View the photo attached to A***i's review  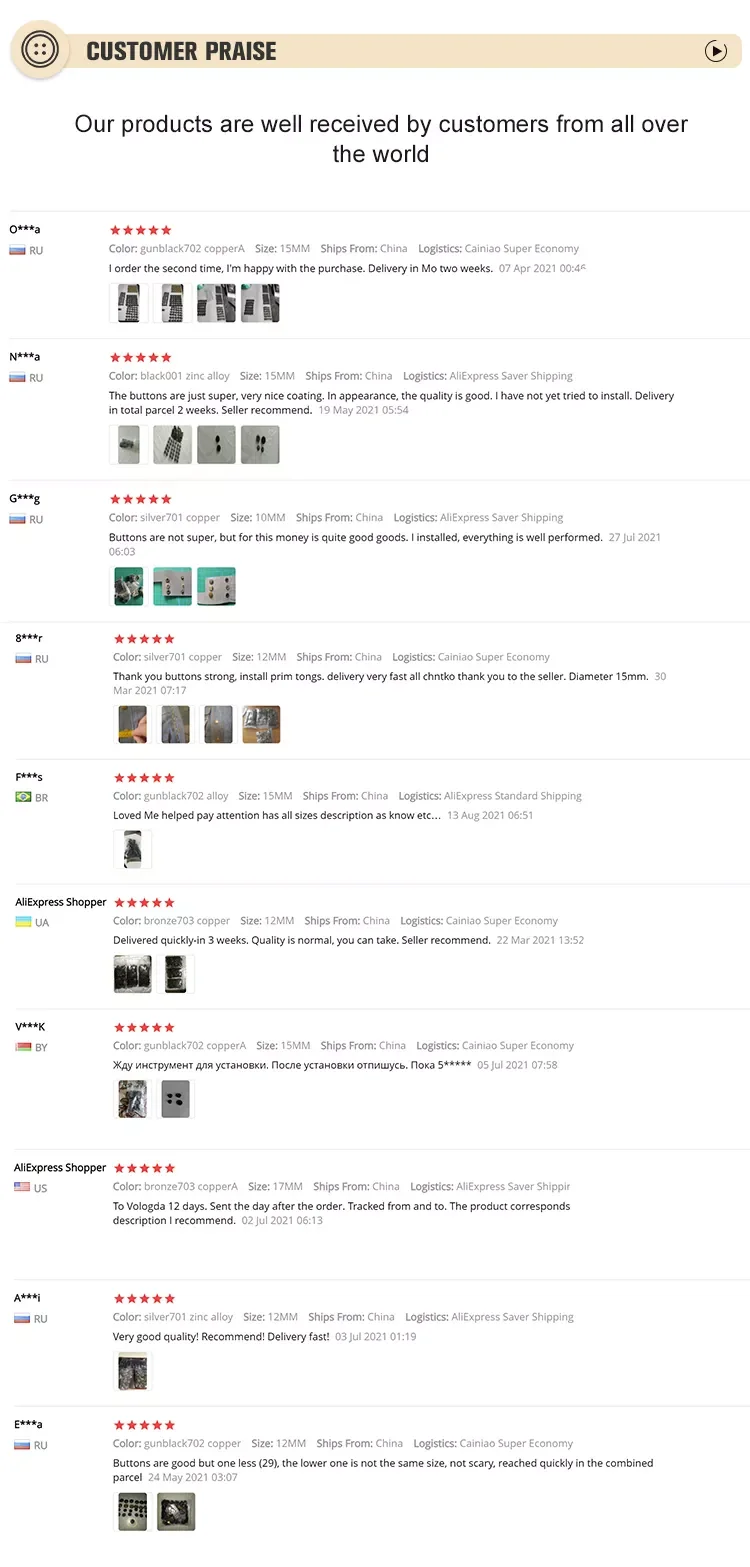[x=132, y=1371]
